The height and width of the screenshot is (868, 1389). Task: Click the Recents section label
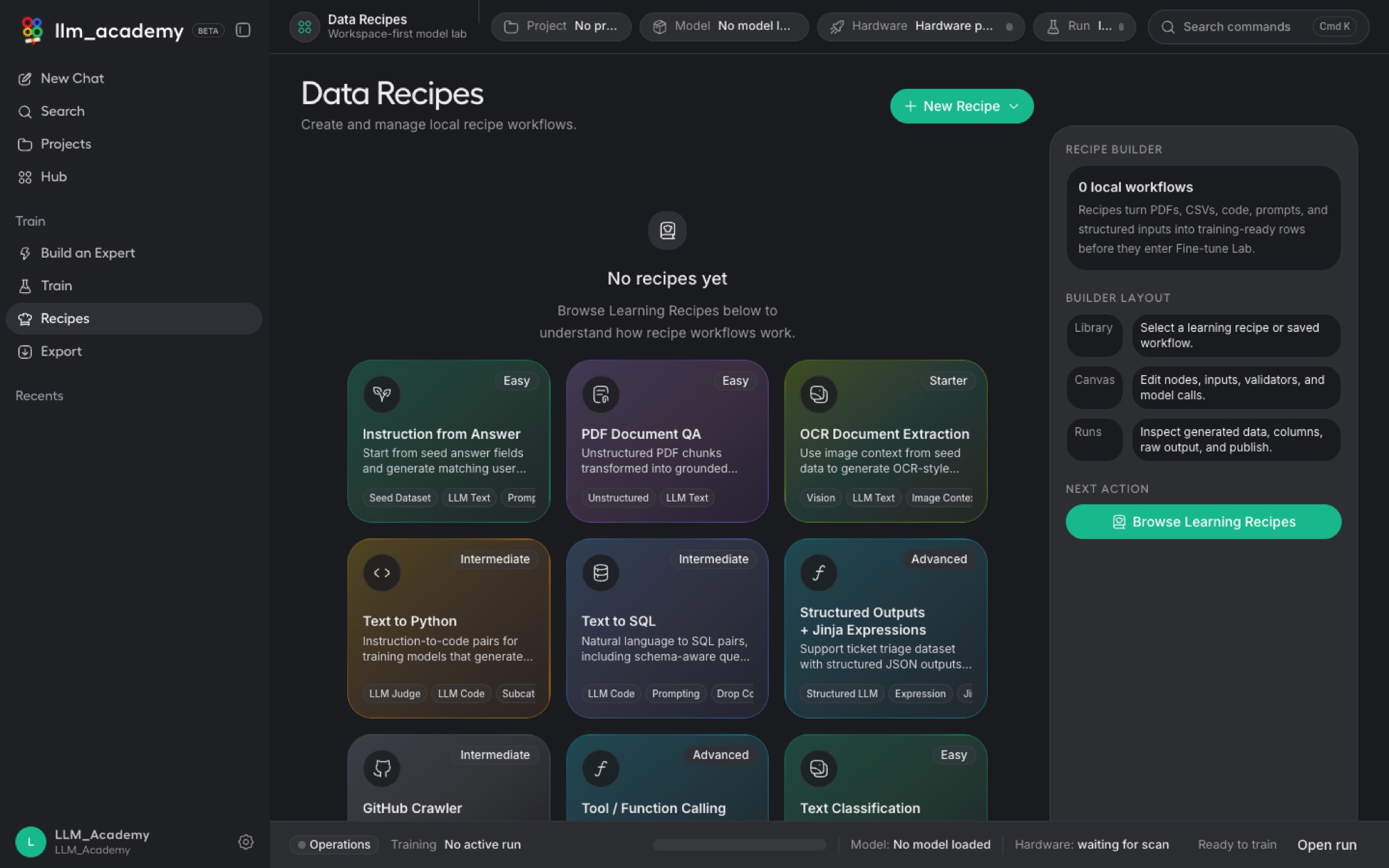click(x=40, y=396)
